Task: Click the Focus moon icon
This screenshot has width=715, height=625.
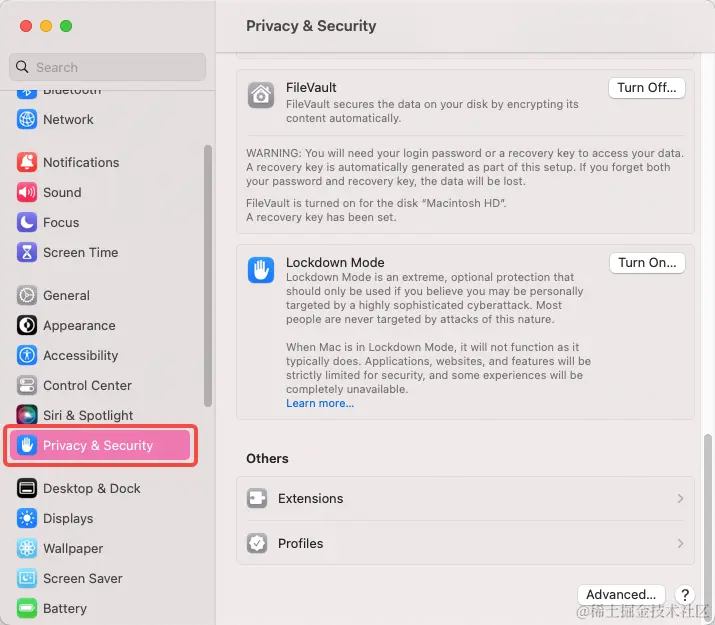Action: point(27,222)
